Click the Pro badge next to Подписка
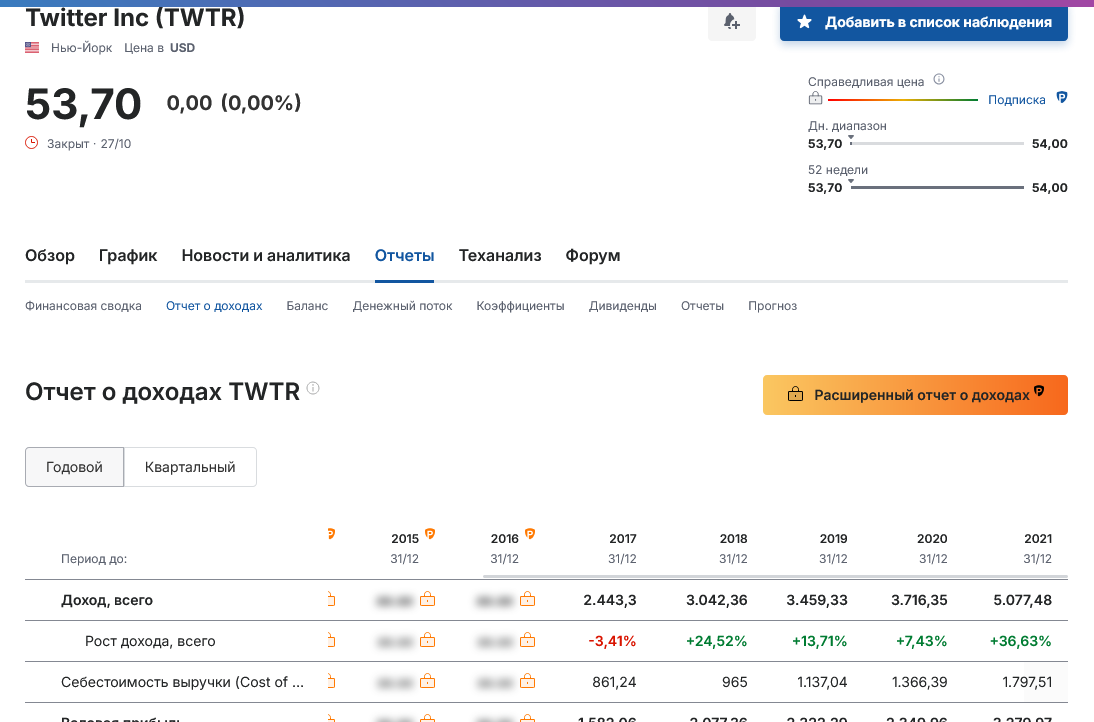 tap(1061, 98)
